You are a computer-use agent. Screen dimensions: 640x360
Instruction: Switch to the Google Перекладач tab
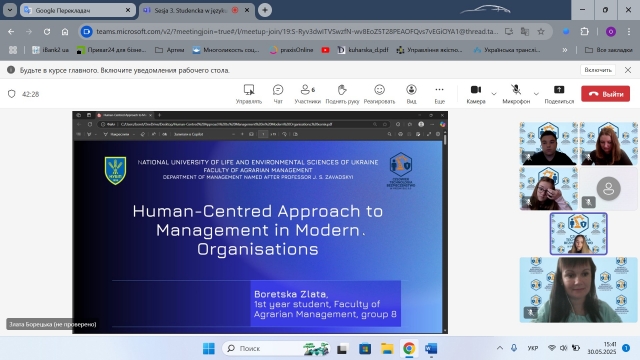[78, 10]
